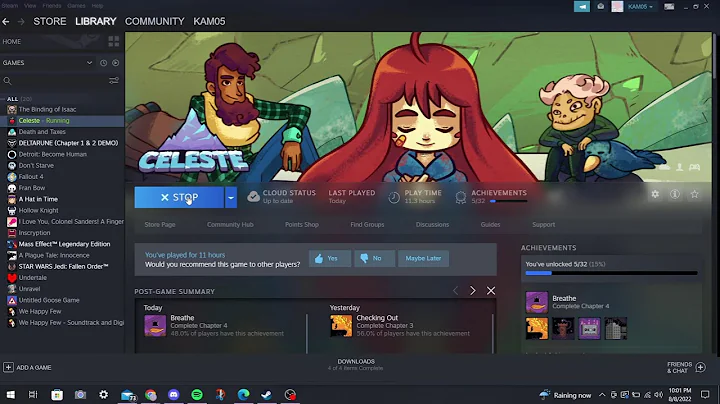Show recent games clock icon in sidebar
The height and width of the screenshot is (404, 720).
pos(103,63)
